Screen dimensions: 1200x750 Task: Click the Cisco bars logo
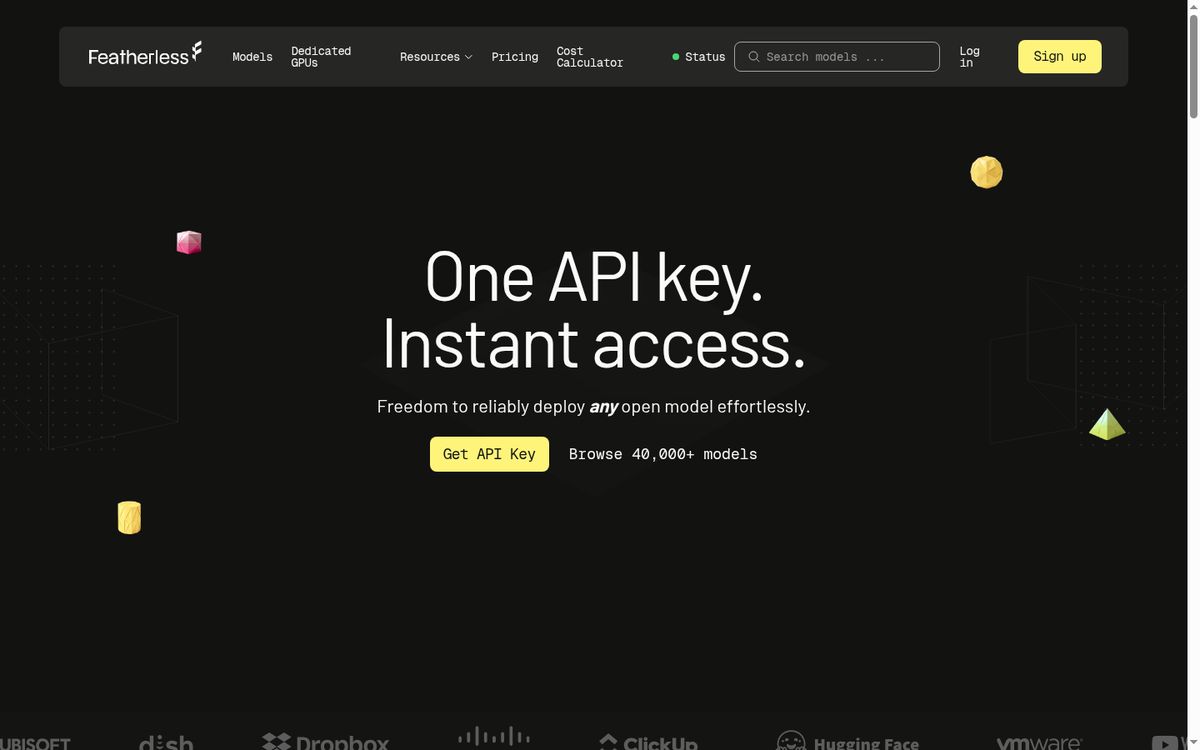tap(494, 738)
